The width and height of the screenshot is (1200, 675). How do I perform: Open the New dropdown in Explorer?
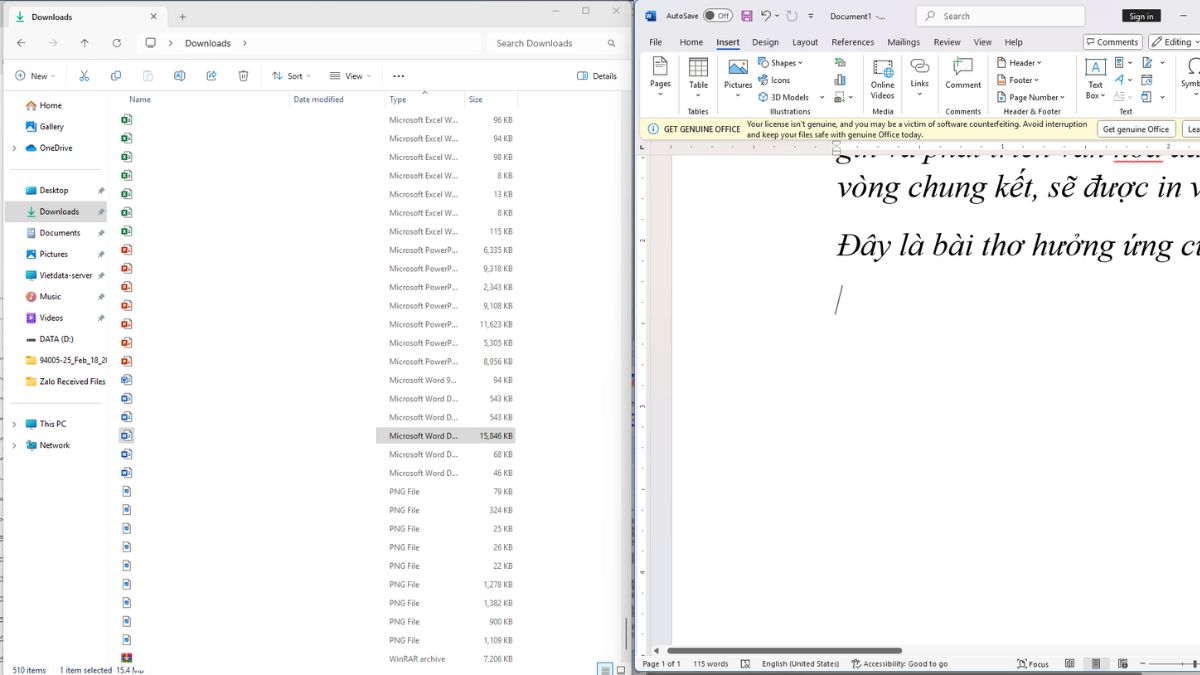tap(35, 76)
